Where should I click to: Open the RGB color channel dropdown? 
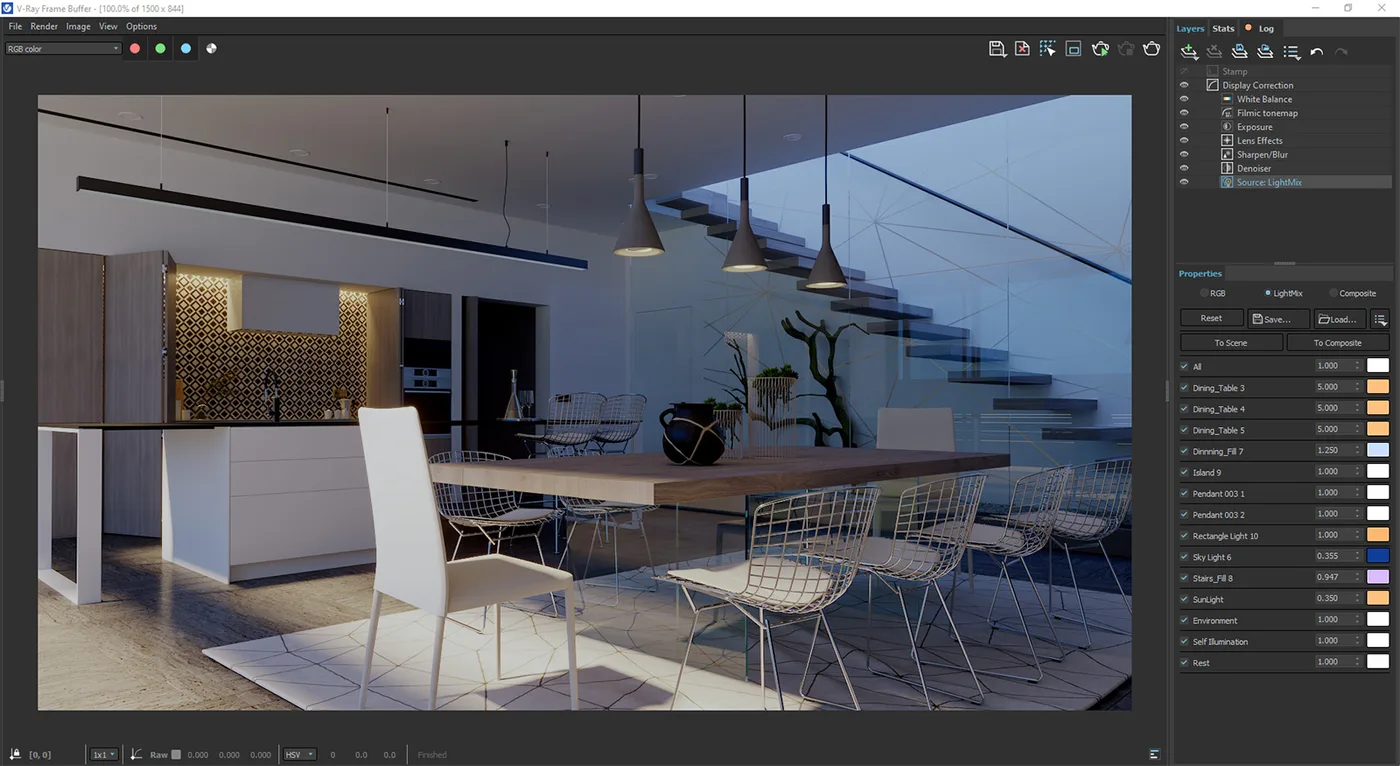pos(62,49)
